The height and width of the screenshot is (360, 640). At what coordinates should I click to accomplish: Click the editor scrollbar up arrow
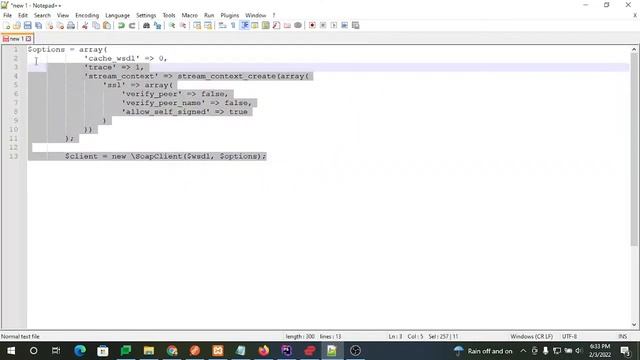(634, 49)
